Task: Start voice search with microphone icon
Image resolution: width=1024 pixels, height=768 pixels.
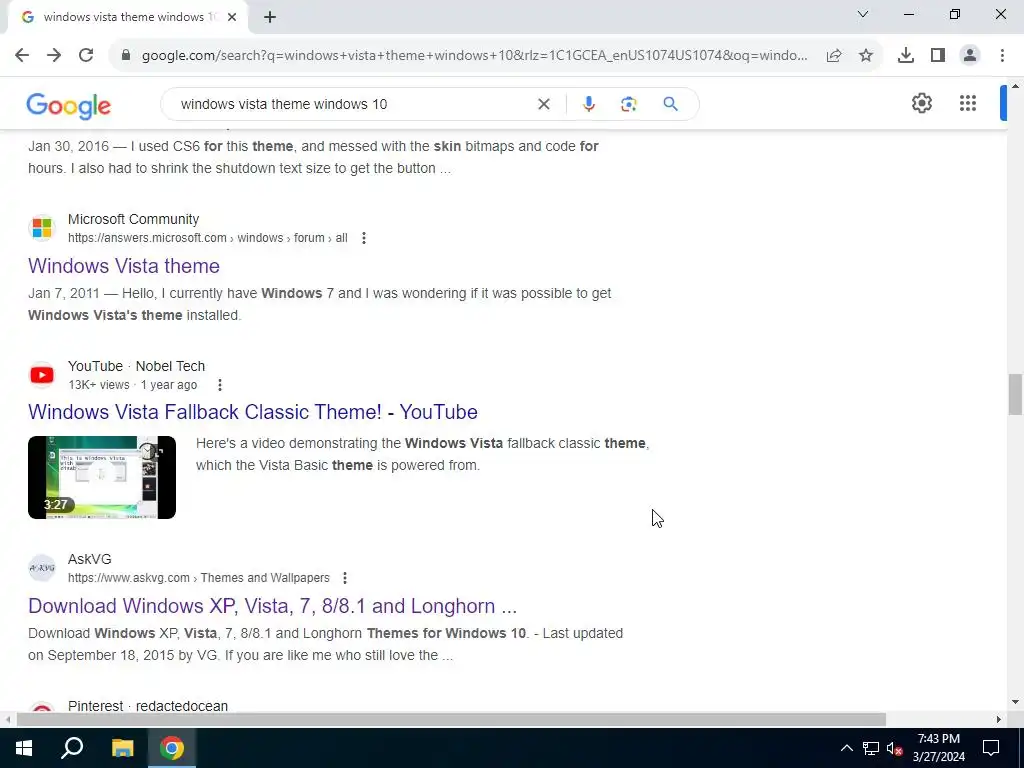Action: (x=588, y=104)
